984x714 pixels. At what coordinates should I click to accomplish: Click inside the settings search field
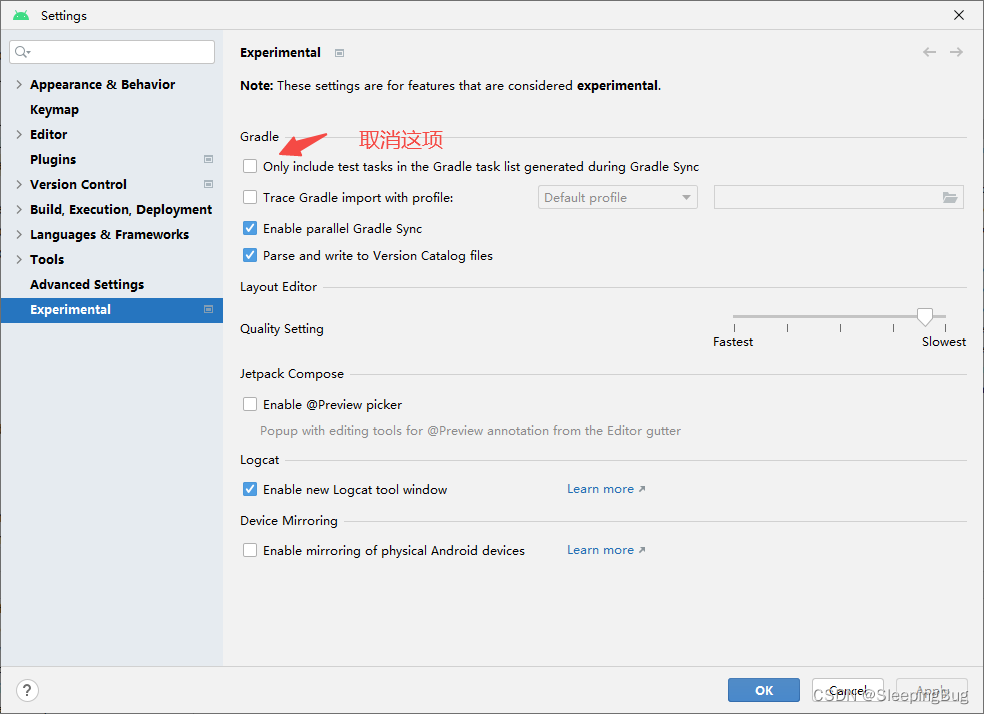tap(111, 51)
